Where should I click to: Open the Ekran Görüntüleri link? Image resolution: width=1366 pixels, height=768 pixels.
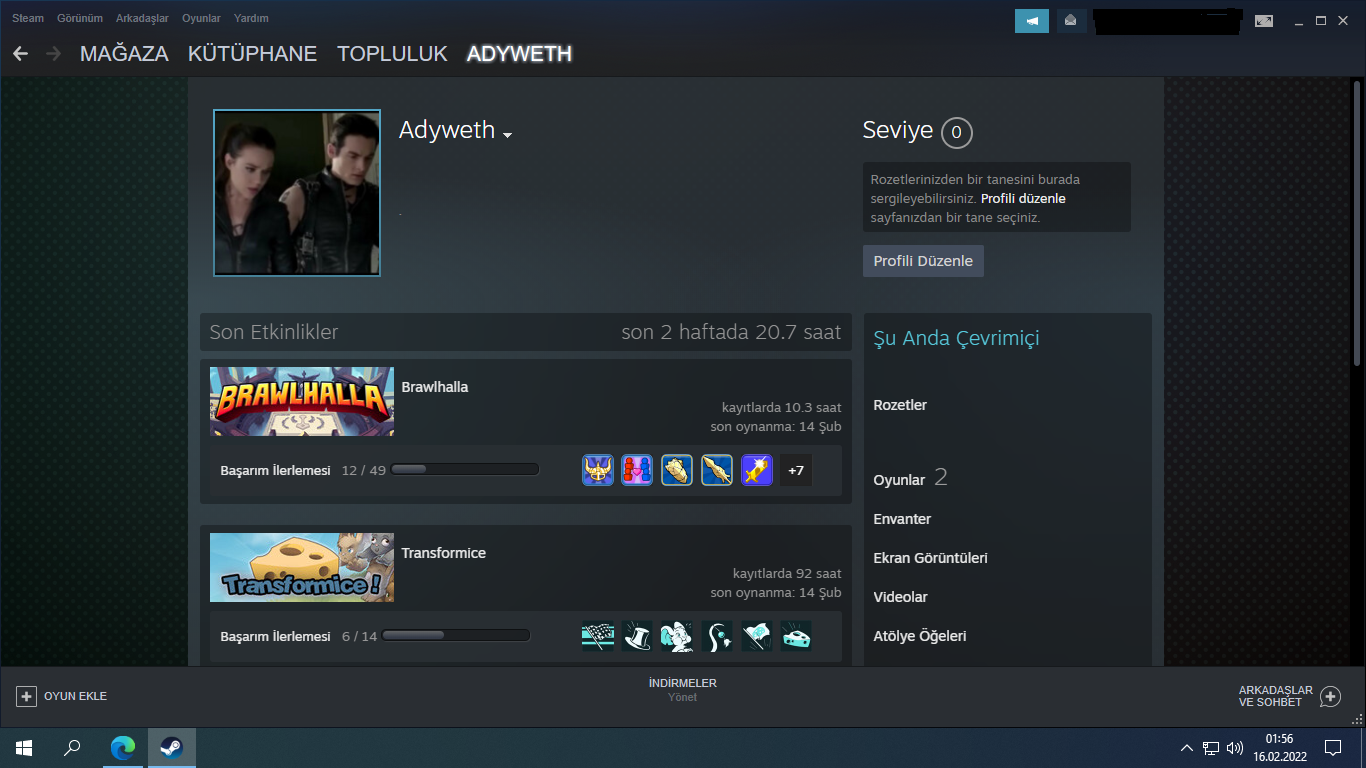click(930, 558)
